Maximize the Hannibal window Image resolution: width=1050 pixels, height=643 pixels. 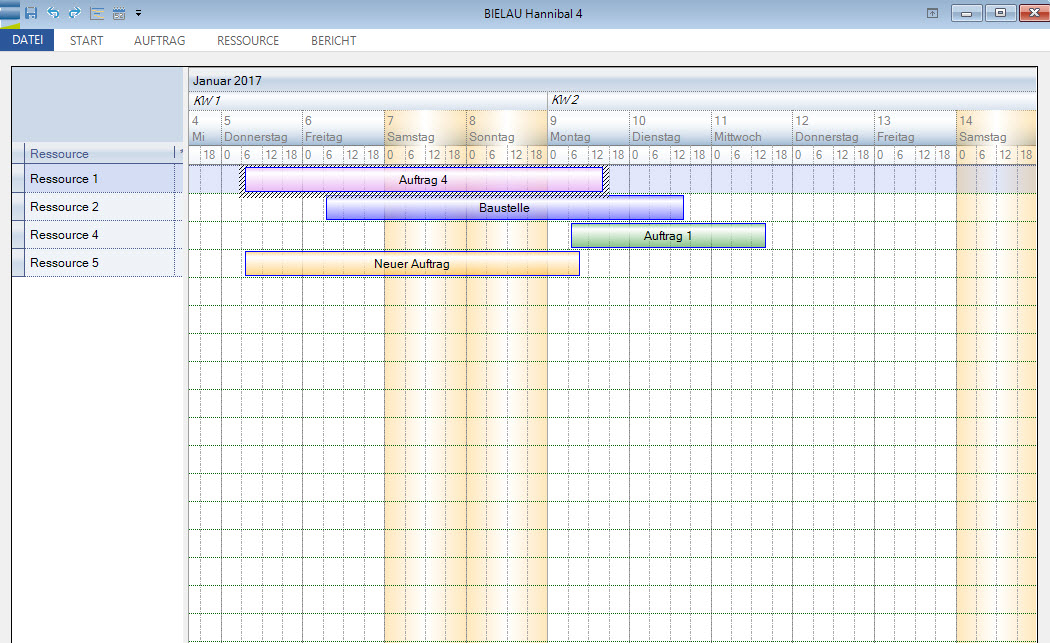pyautogui.click(x=999, y=13)
